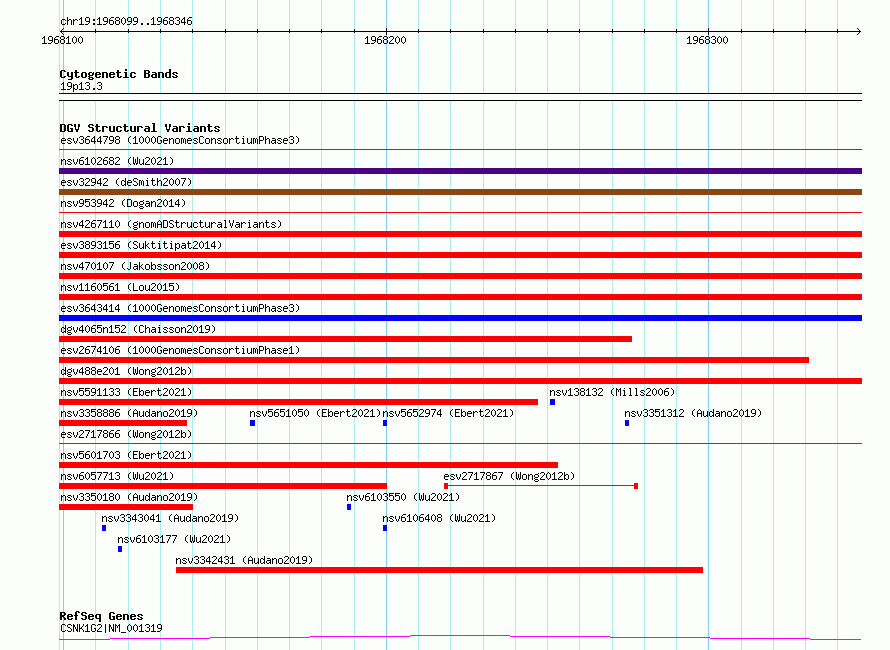Click the 19p13.3 band label

click(x=81, y=86)
